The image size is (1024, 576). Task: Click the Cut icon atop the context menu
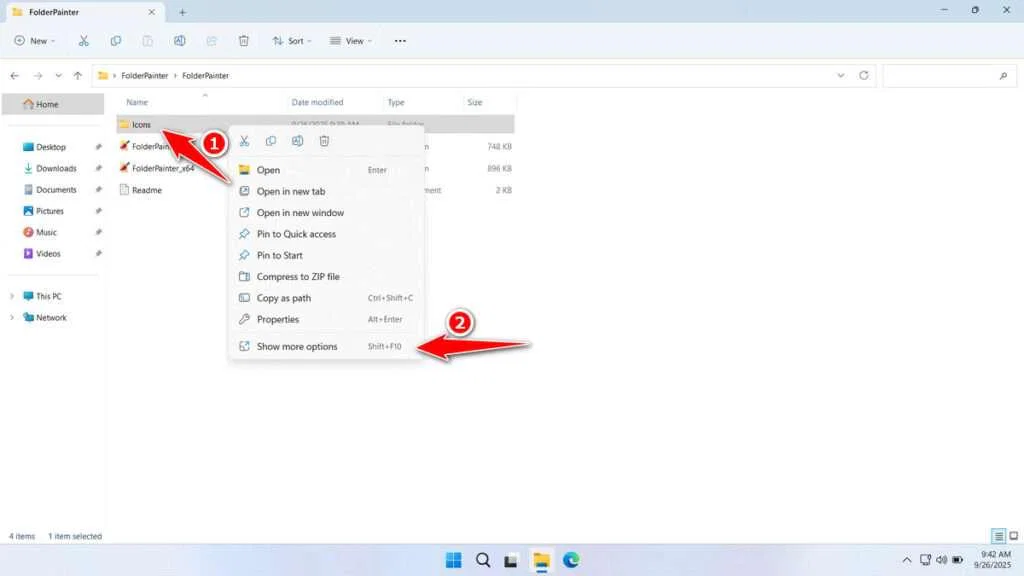click(244, 141)
